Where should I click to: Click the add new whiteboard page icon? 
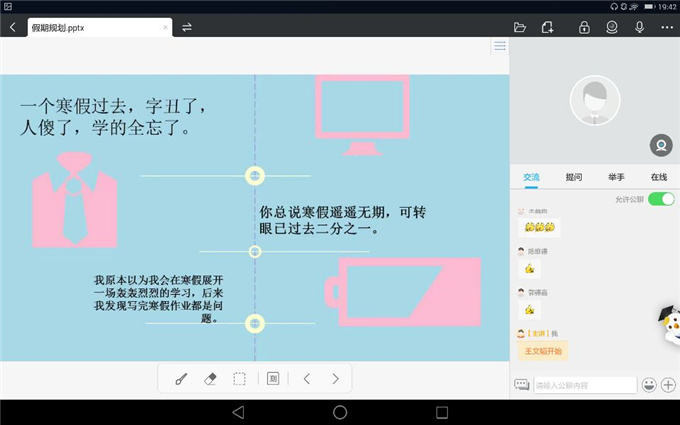(x=549, y=27)
